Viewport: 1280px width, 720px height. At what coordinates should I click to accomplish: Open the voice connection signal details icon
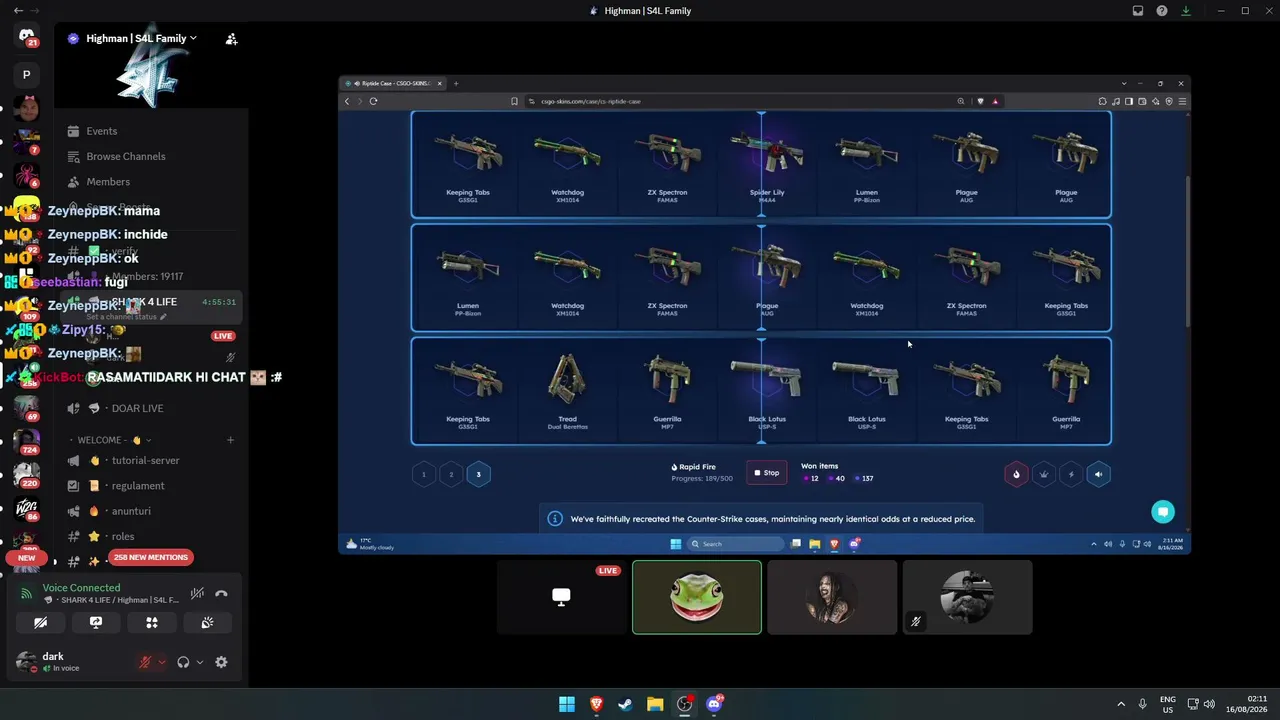(x=26, y=593)
